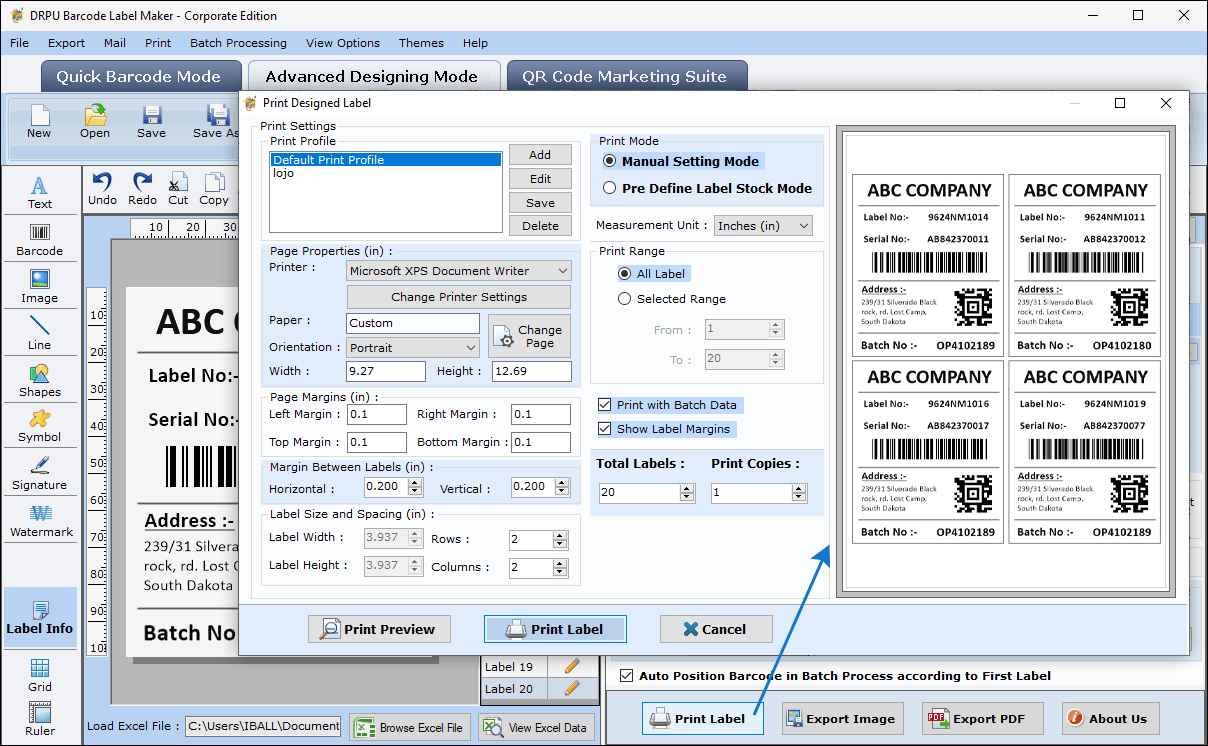Edit Label 19 with pencil icon
The width and height of the screenshot is (1208, 746).
572,666
